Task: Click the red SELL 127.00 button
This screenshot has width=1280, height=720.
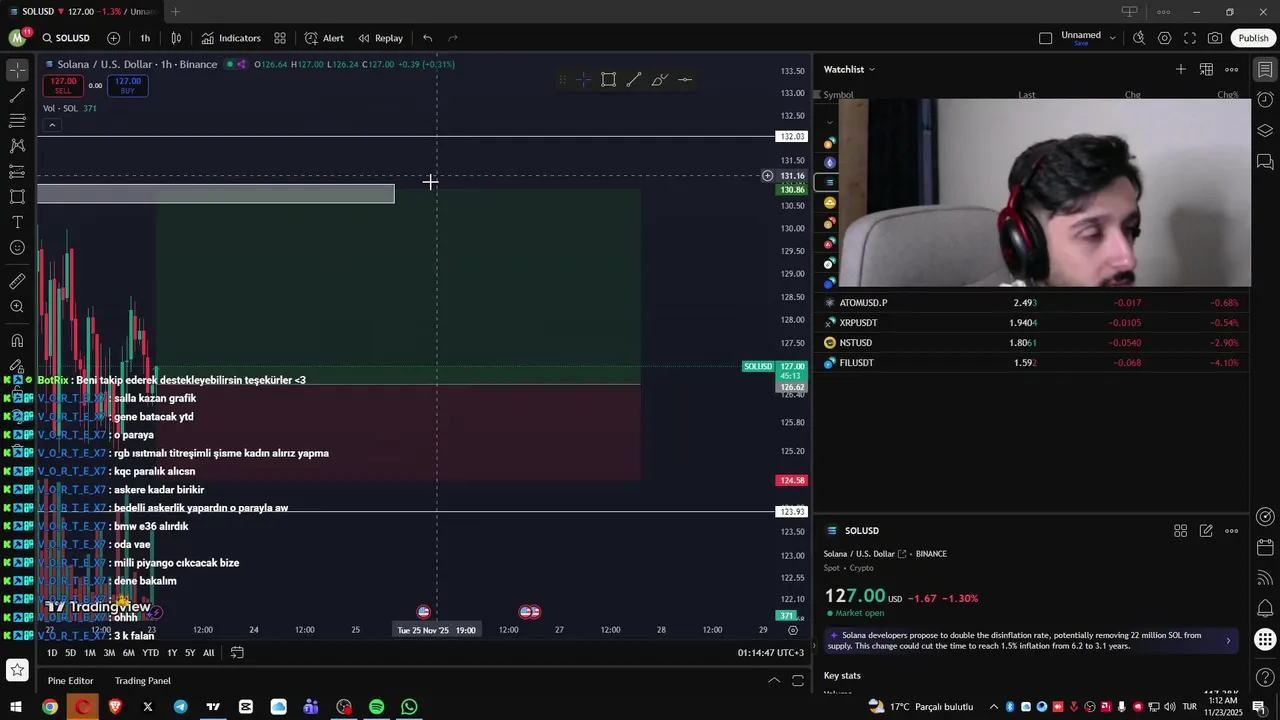Action: (63, 85)
